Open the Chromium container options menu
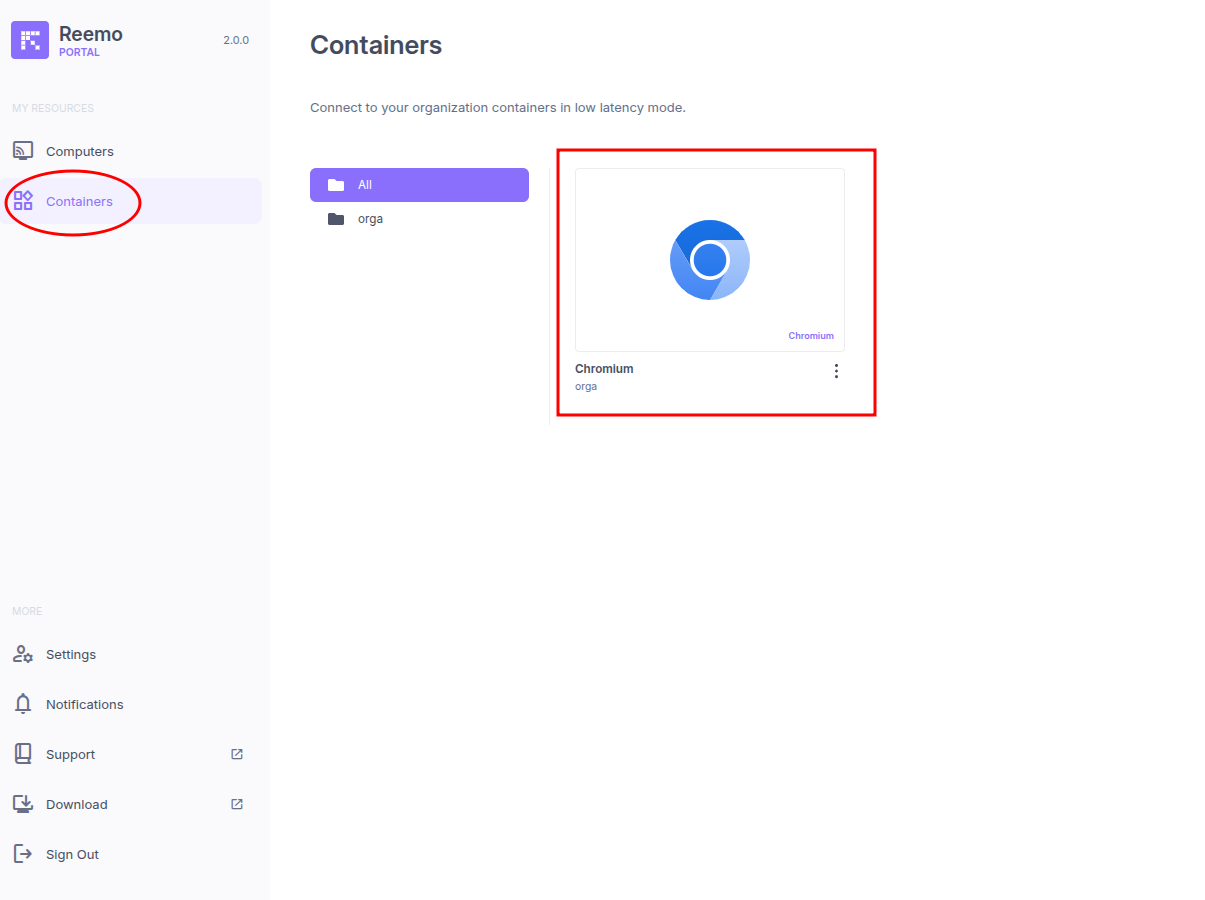Image resolution: width=1205 pixels, height=900 pixels. point(836,371)
